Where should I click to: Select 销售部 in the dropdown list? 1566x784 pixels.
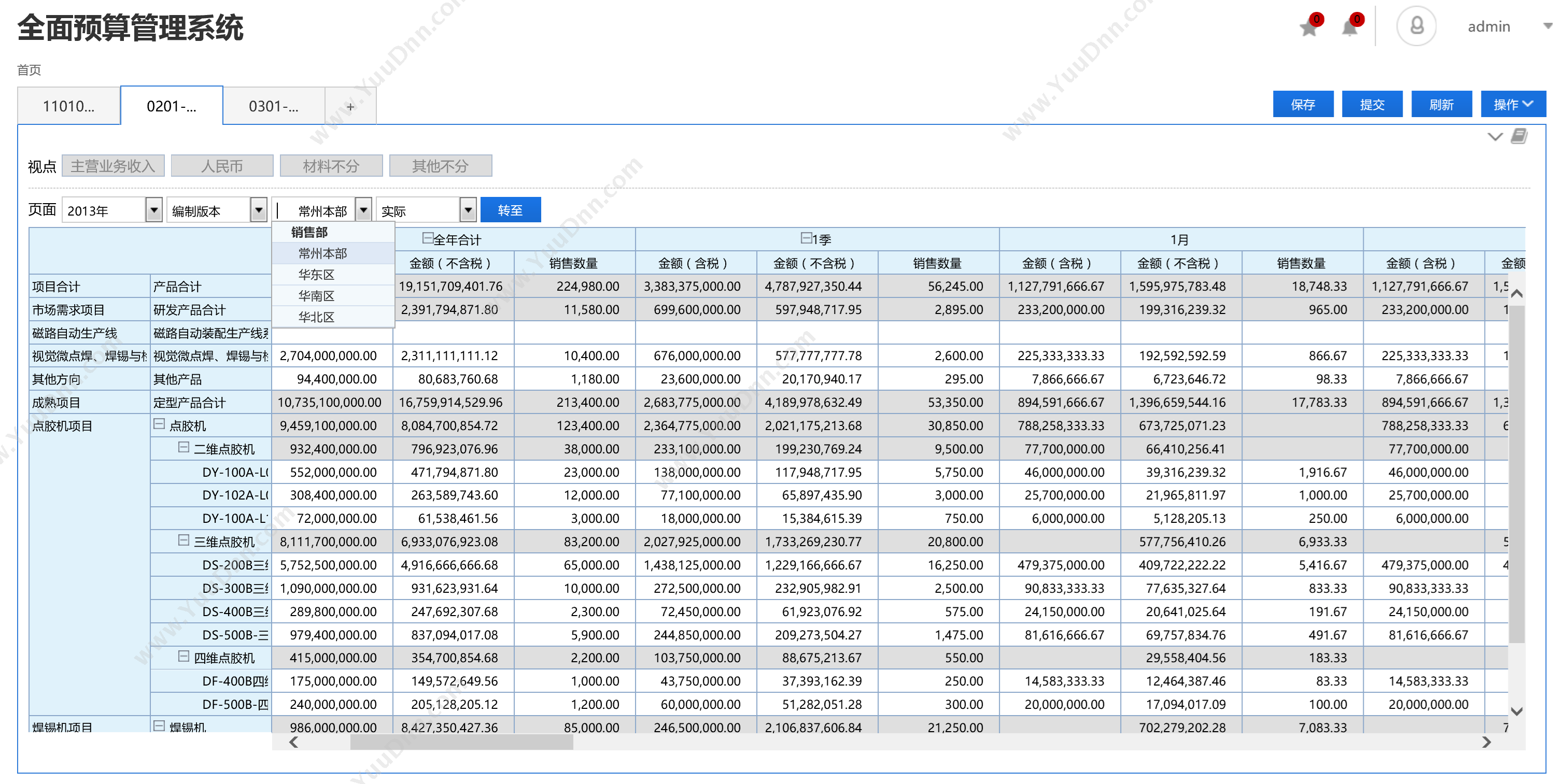pyautogui.click(x=333, y=232)
